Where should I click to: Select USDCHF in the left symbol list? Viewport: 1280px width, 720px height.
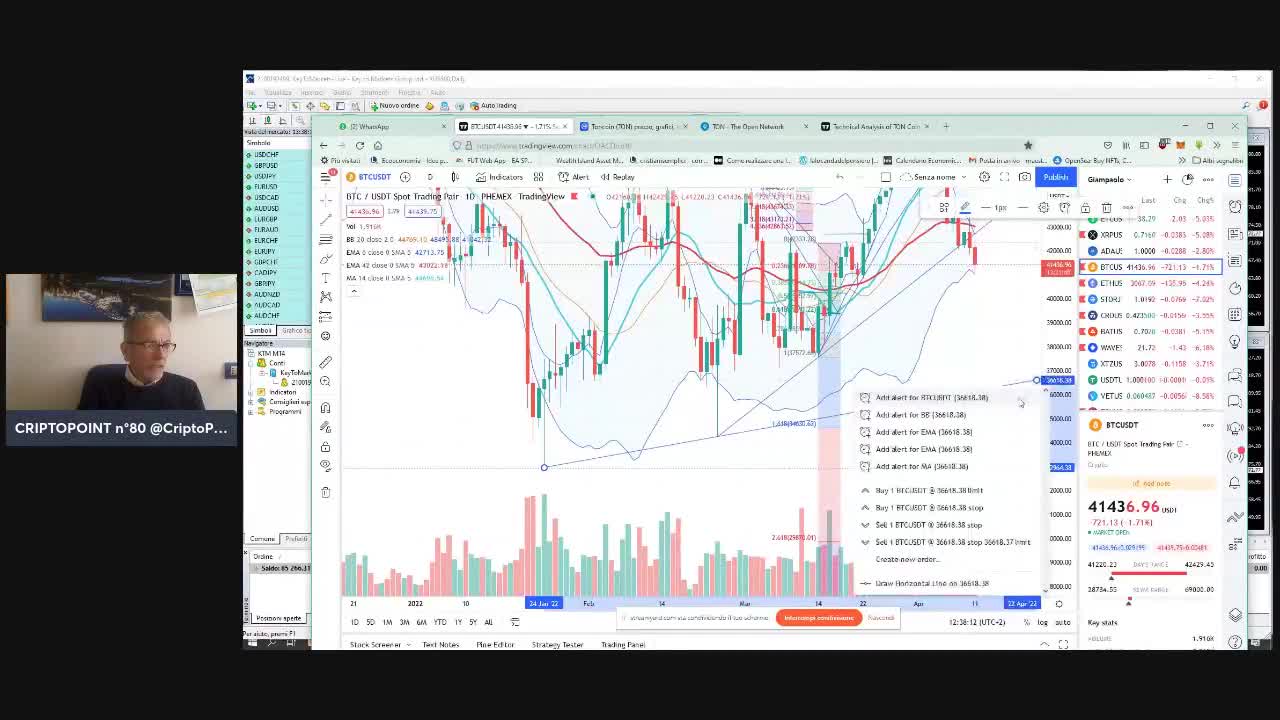click(266, 155)
